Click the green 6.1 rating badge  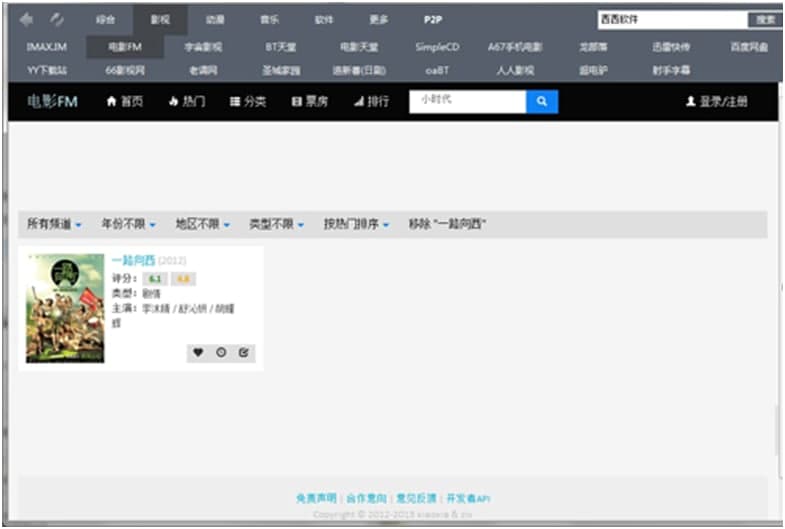155,279
